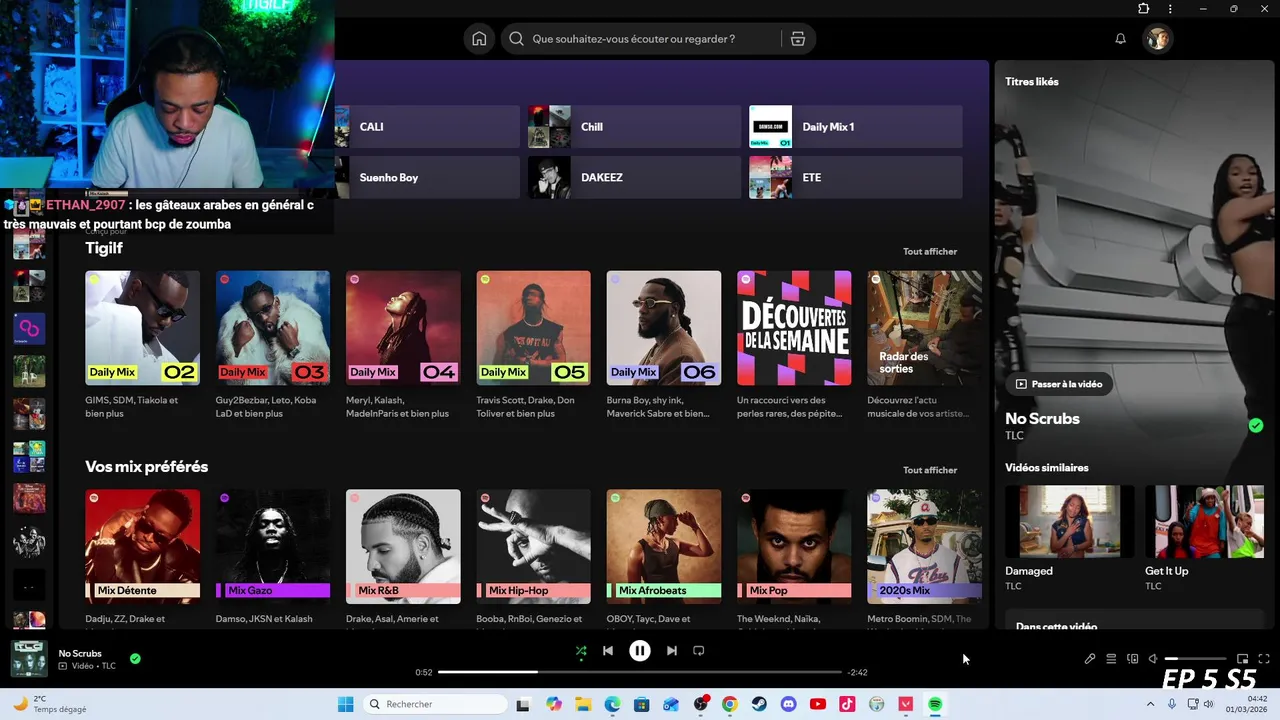The image size is (1280, 720).
Task: Open the Windows Start menu
Action: click(345, 704)
